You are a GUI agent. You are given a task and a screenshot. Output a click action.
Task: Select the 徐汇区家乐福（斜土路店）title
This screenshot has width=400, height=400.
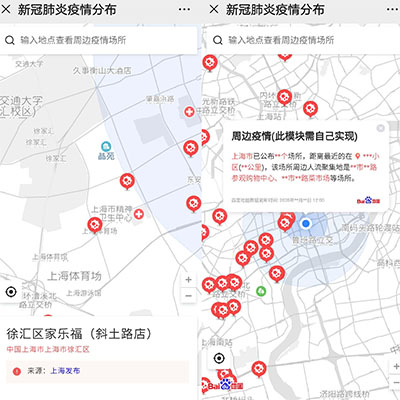tap(79, 334)
